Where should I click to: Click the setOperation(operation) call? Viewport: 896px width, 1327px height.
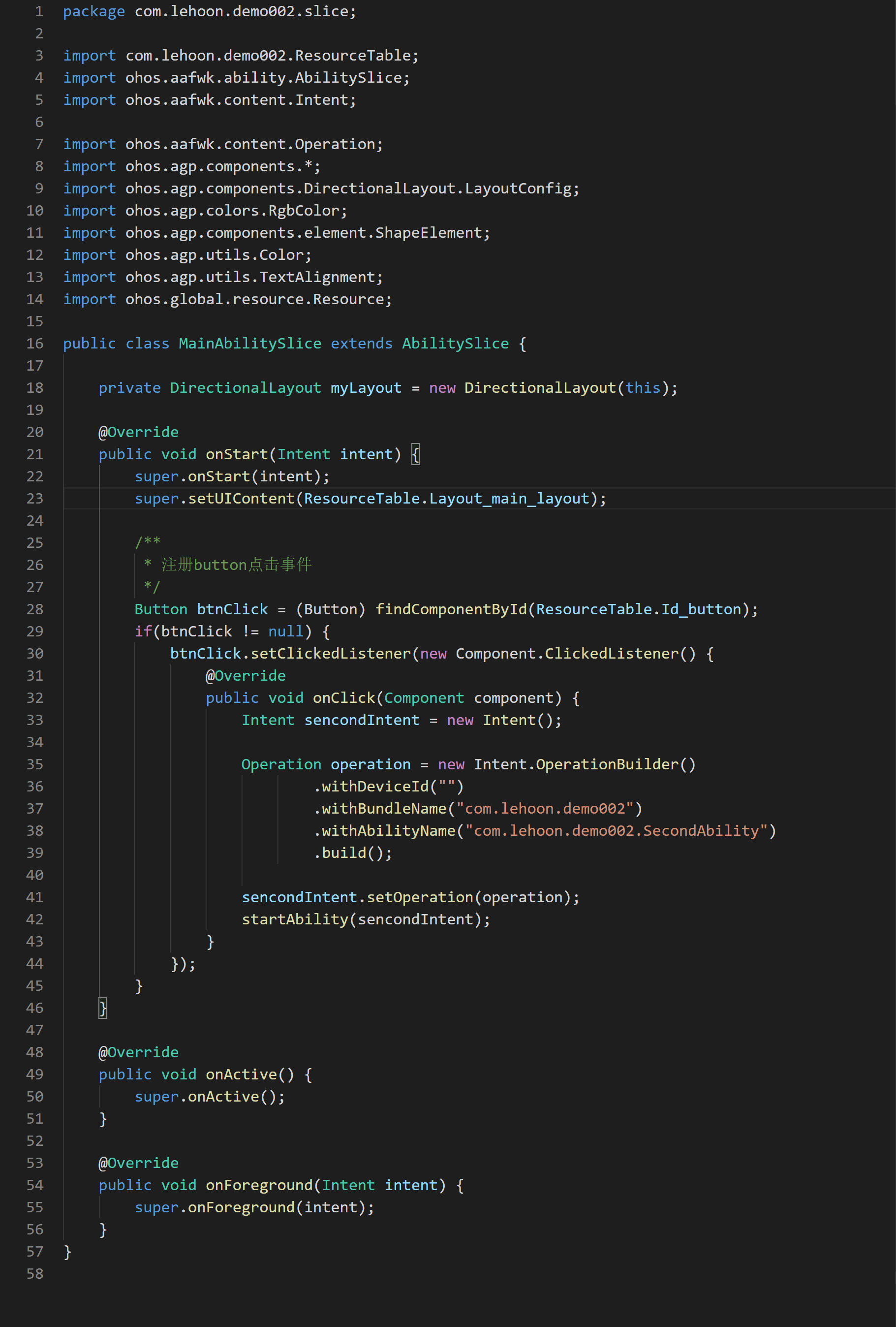tap(473, 898)
